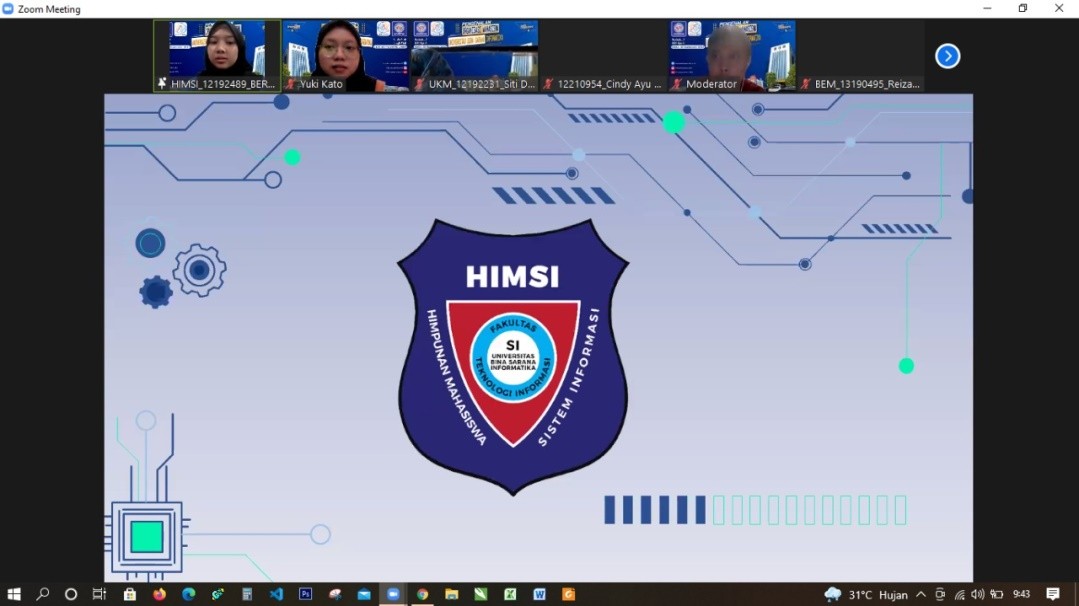Open Wi-Fi network settings in the tray
The height and width of the screenshot is (606, 1079).
coord(959,594)
